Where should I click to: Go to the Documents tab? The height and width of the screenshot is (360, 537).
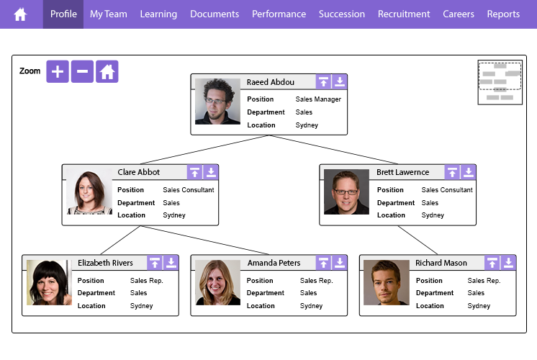[x=214, y=14]
